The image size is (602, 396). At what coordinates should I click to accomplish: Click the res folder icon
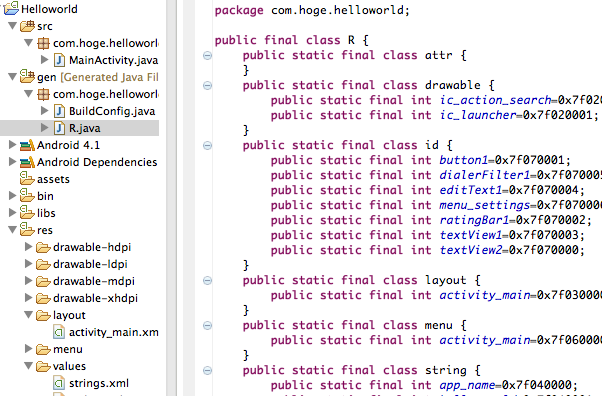tap(27, 229)
